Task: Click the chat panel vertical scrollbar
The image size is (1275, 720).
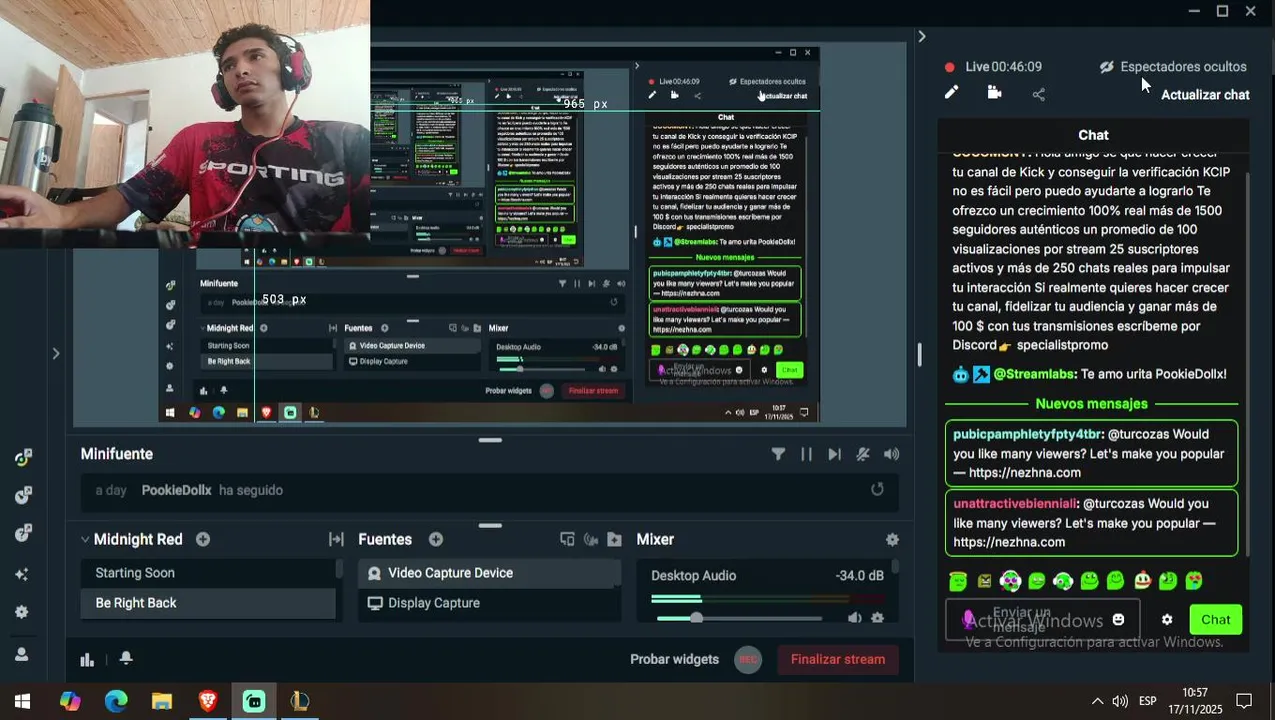Action: point(1246,354)
